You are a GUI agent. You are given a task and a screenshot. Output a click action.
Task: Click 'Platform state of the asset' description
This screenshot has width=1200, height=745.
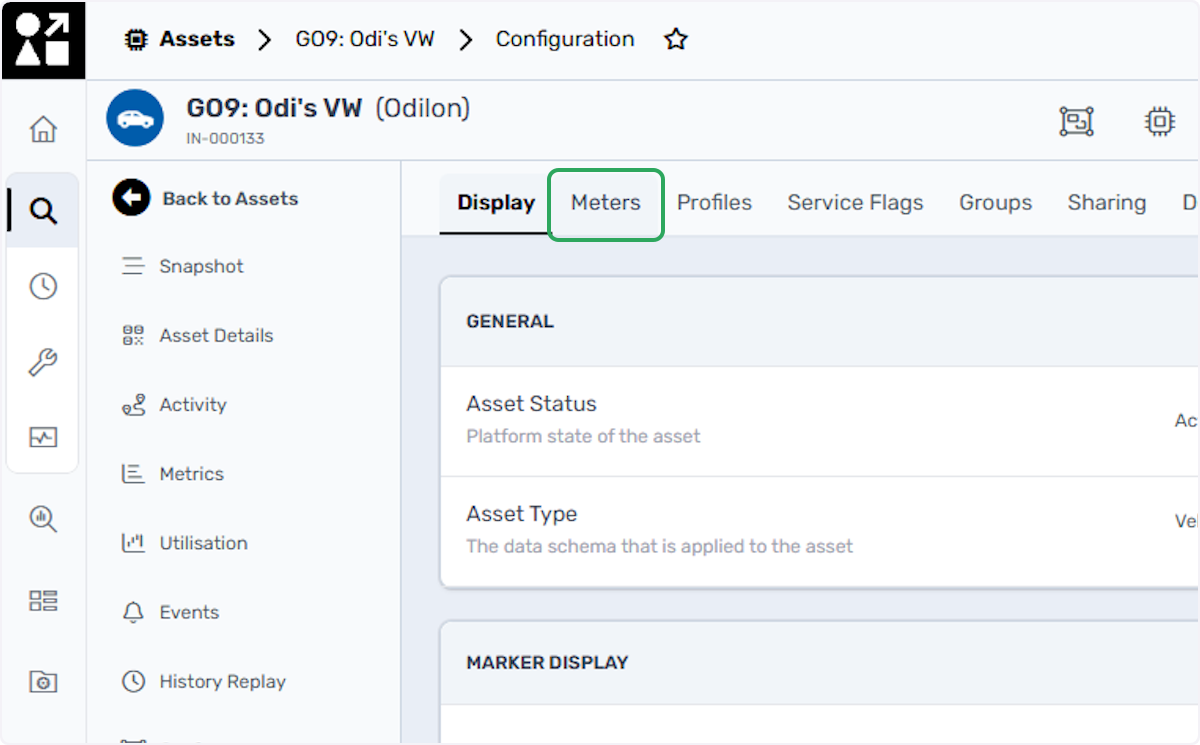click(583, 436)
